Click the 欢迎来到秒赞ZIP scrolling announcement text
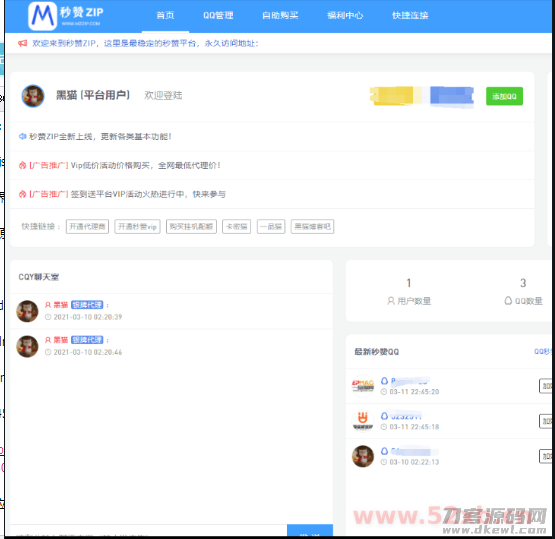 click(x=145, y=43)
